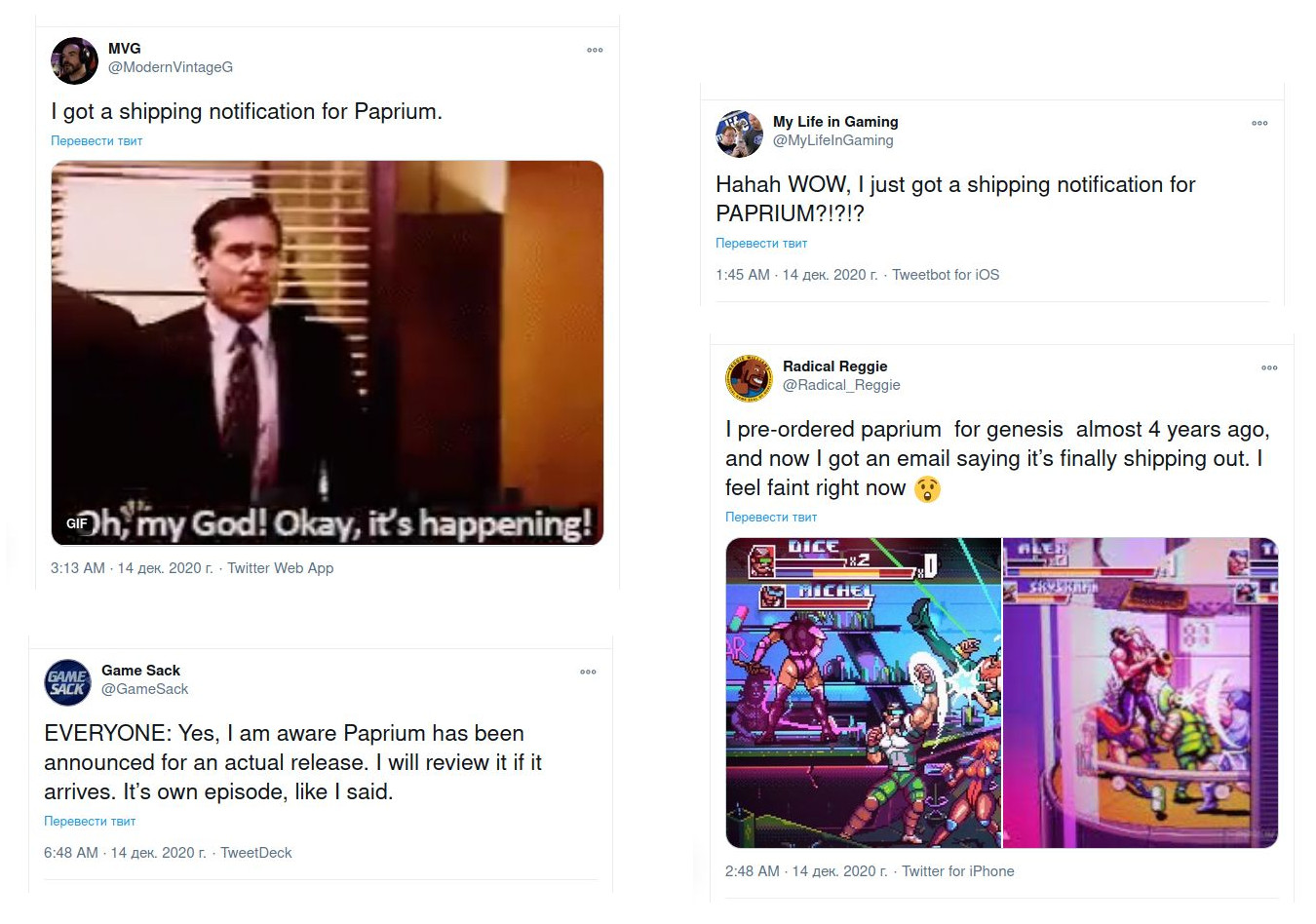The image size is (1316, 924).
Task: Click the @ModernVintageG handle
Action: [x=171, y=67]
